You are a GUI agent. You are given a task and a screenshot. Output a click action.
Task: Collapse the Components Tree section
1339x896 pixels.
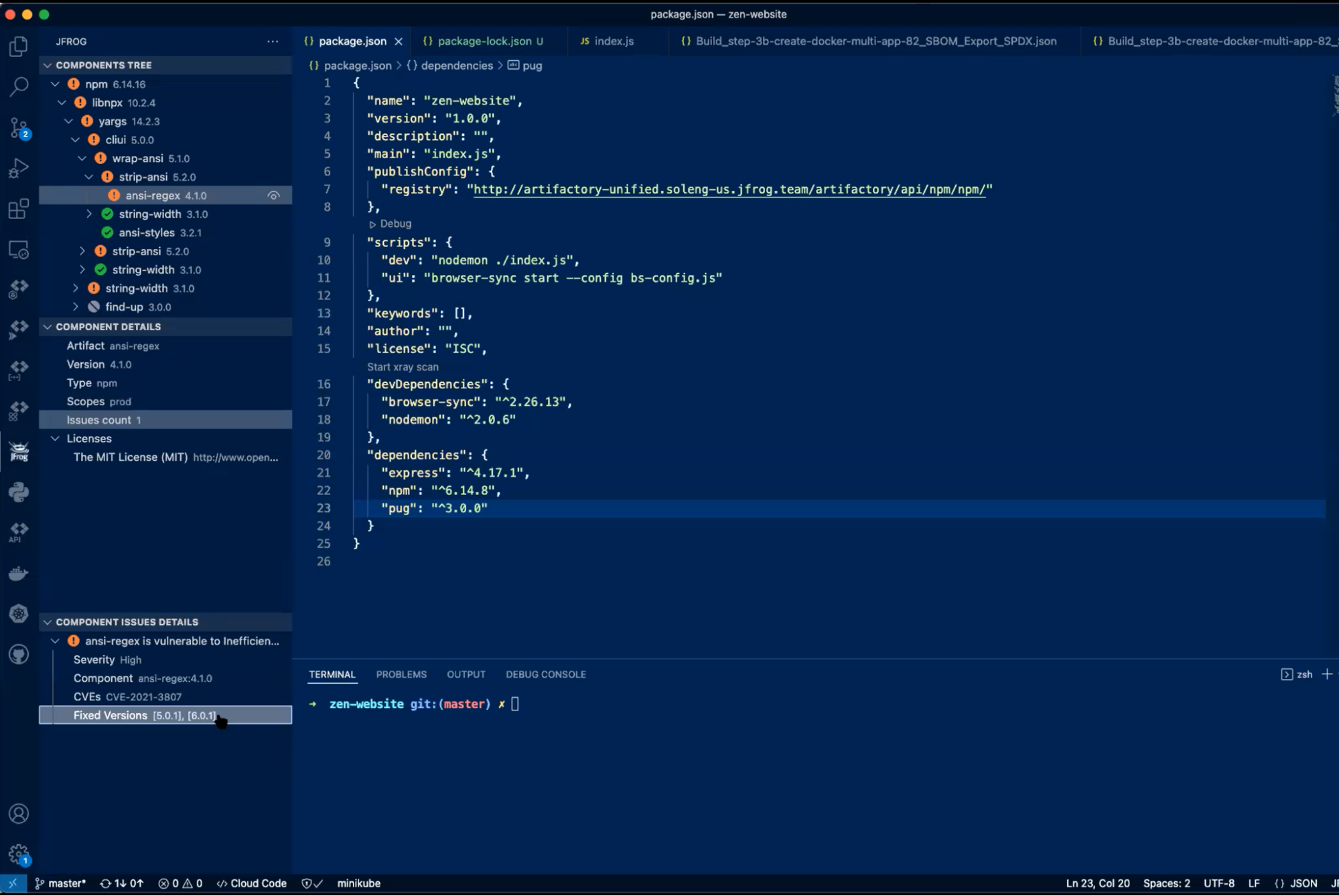(48, 65)
